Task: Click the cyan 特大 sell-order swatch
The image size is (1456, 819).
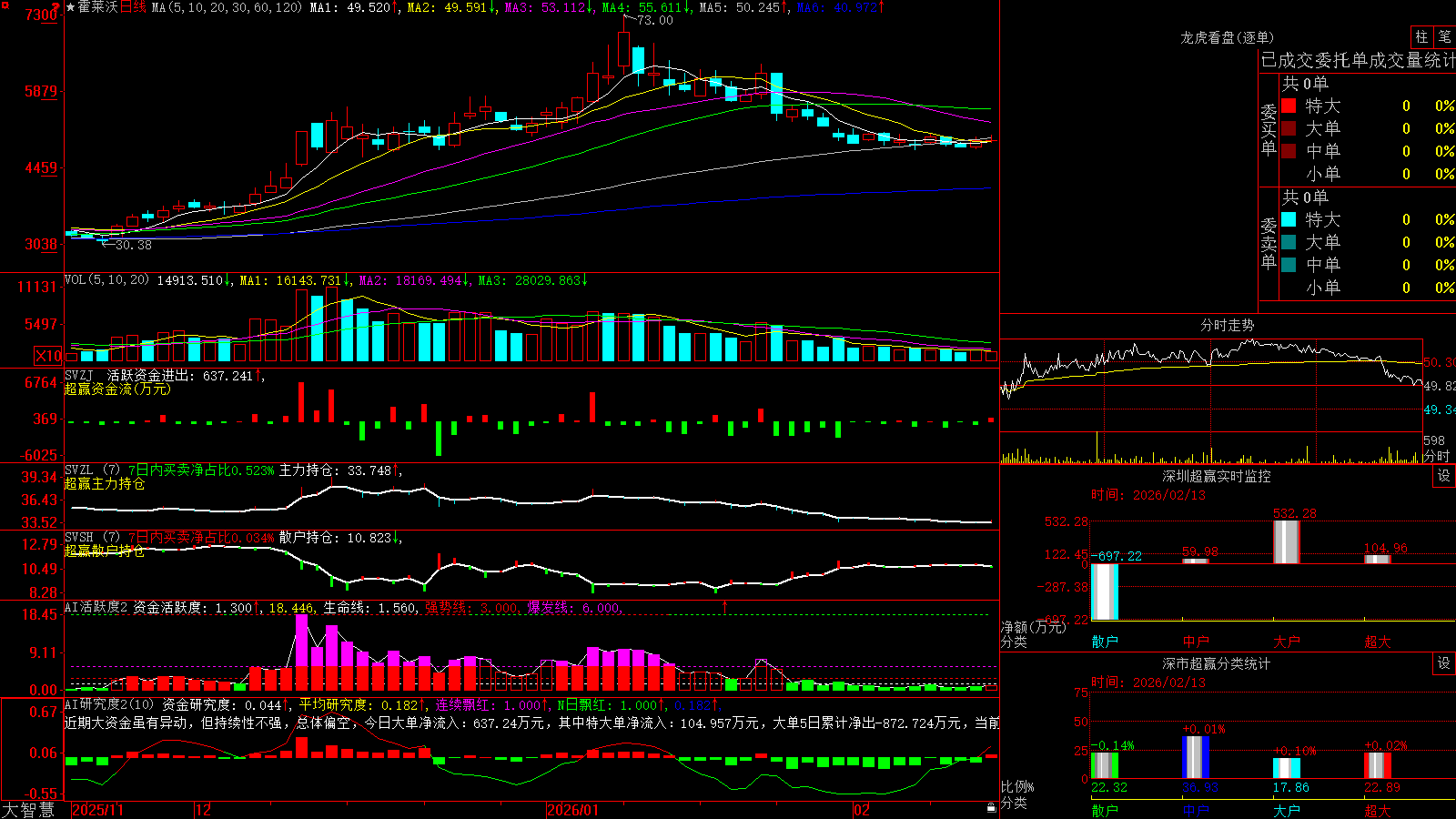Action: pos(1289,219)
